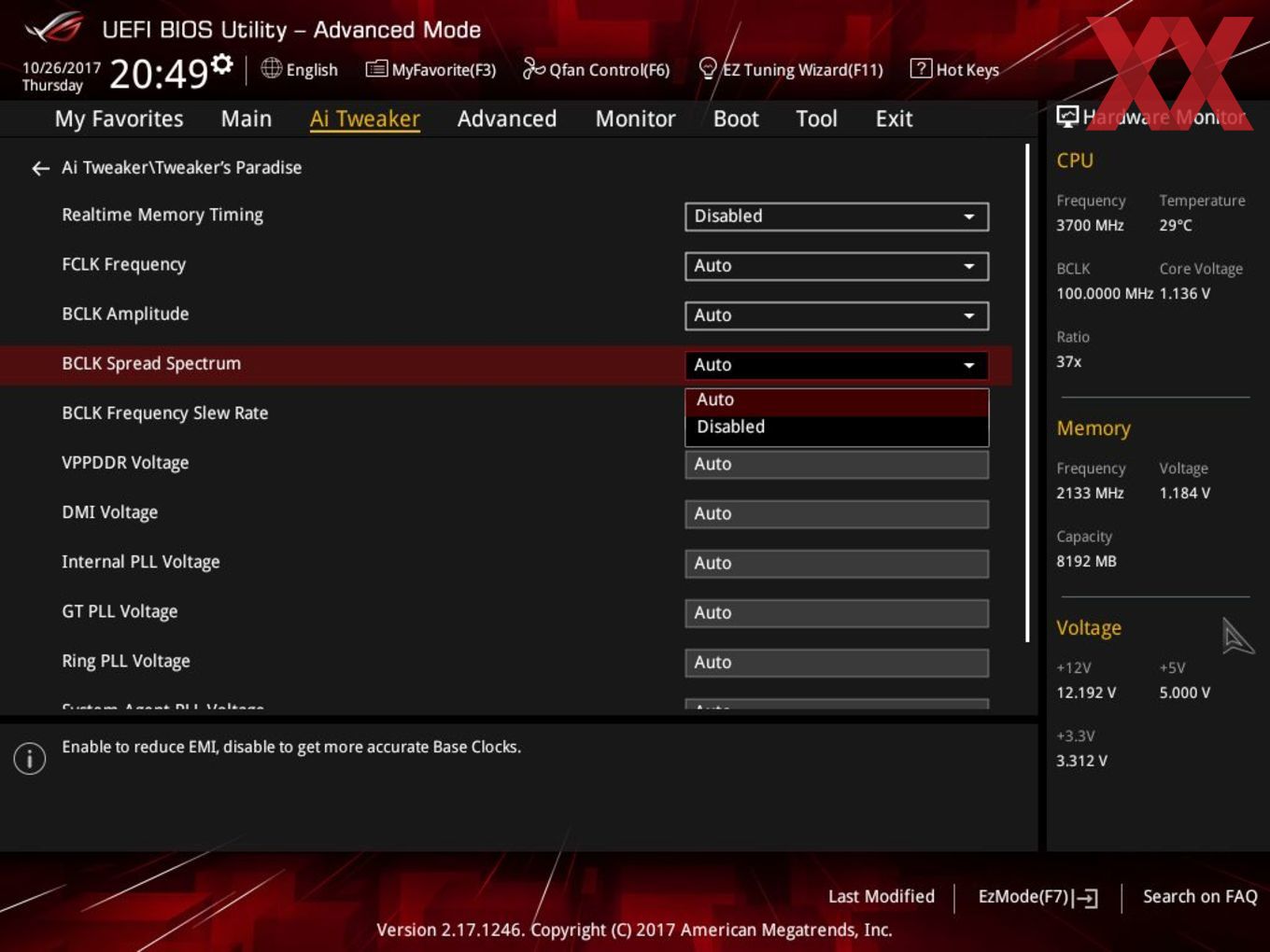1270x952 pixels.
Task: Click the 20:49 clock display
Action: 159,74
